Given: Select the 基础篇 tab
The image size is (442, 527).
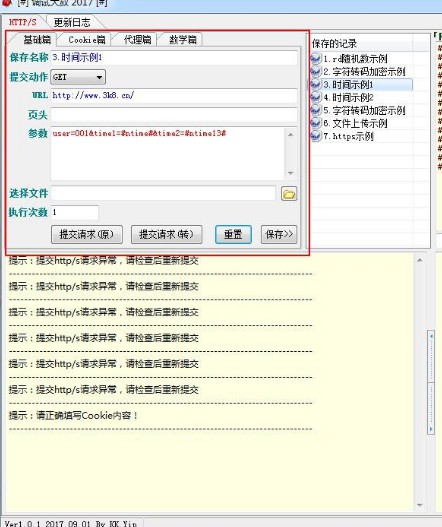Looking at the screenshot, I should (x=37, y=40).
